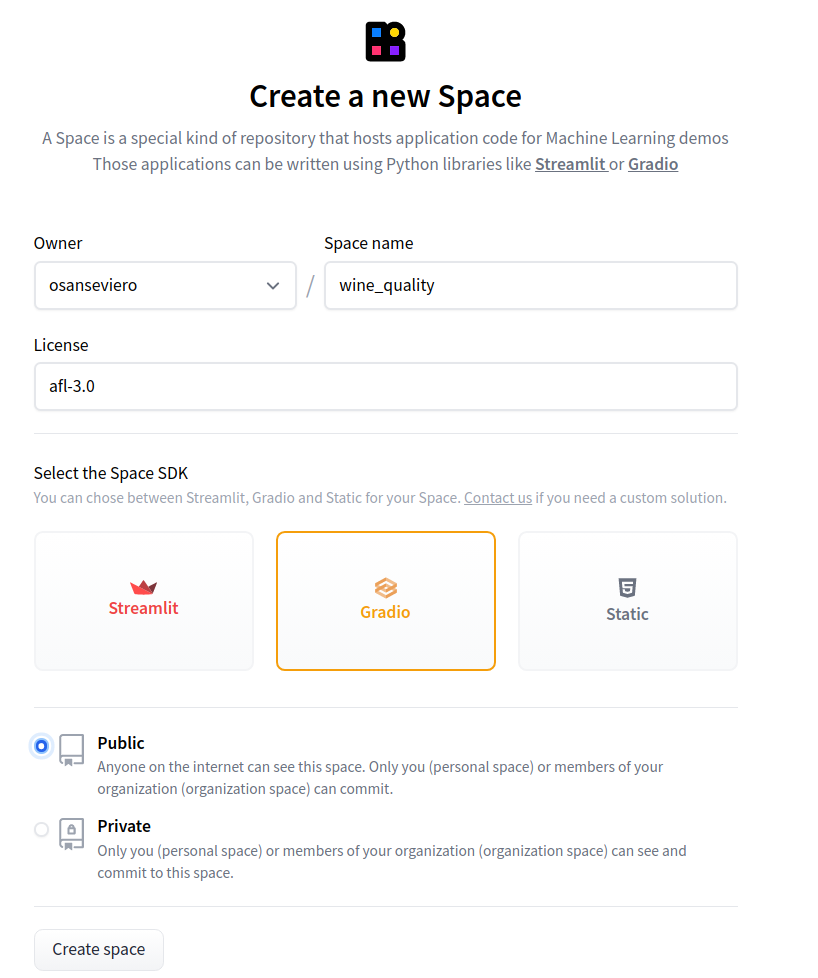Select the Private radio button
Viewport: 818px width, 978px height.
41,829
